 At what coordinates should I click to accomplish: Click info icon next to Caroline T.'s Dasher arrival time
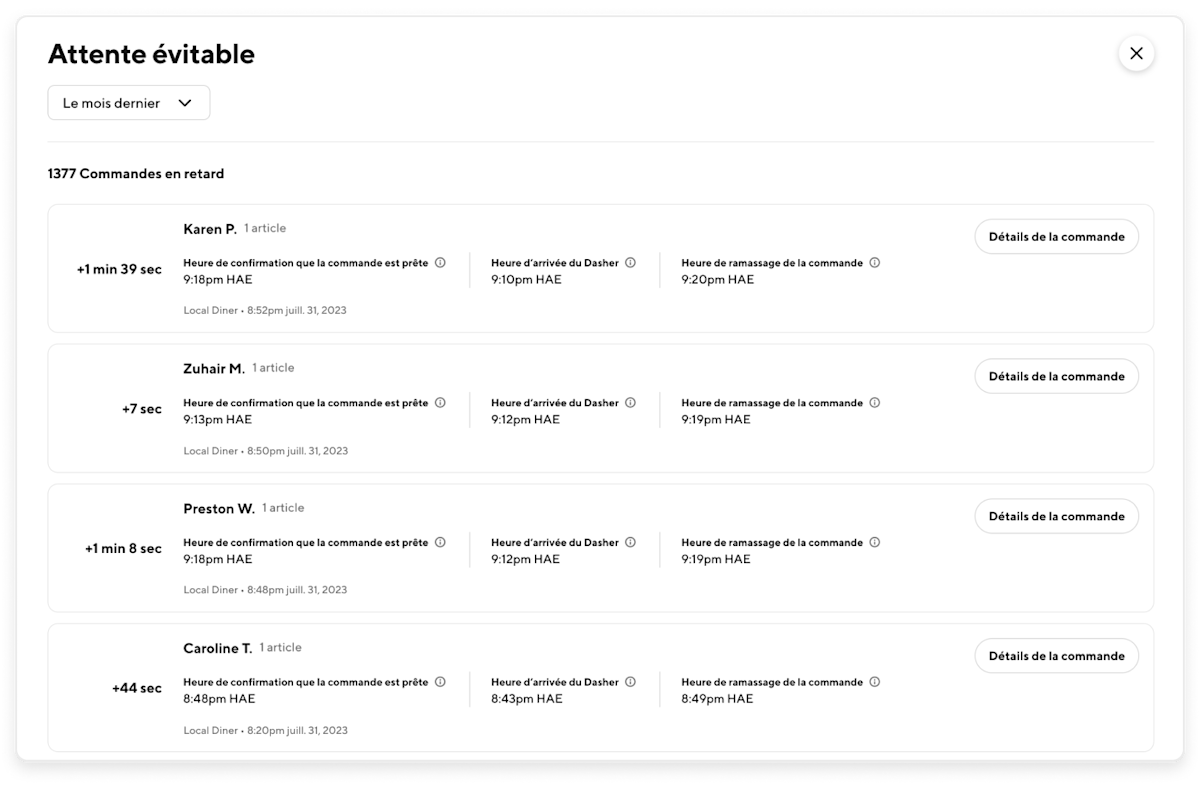pos(630,682)
